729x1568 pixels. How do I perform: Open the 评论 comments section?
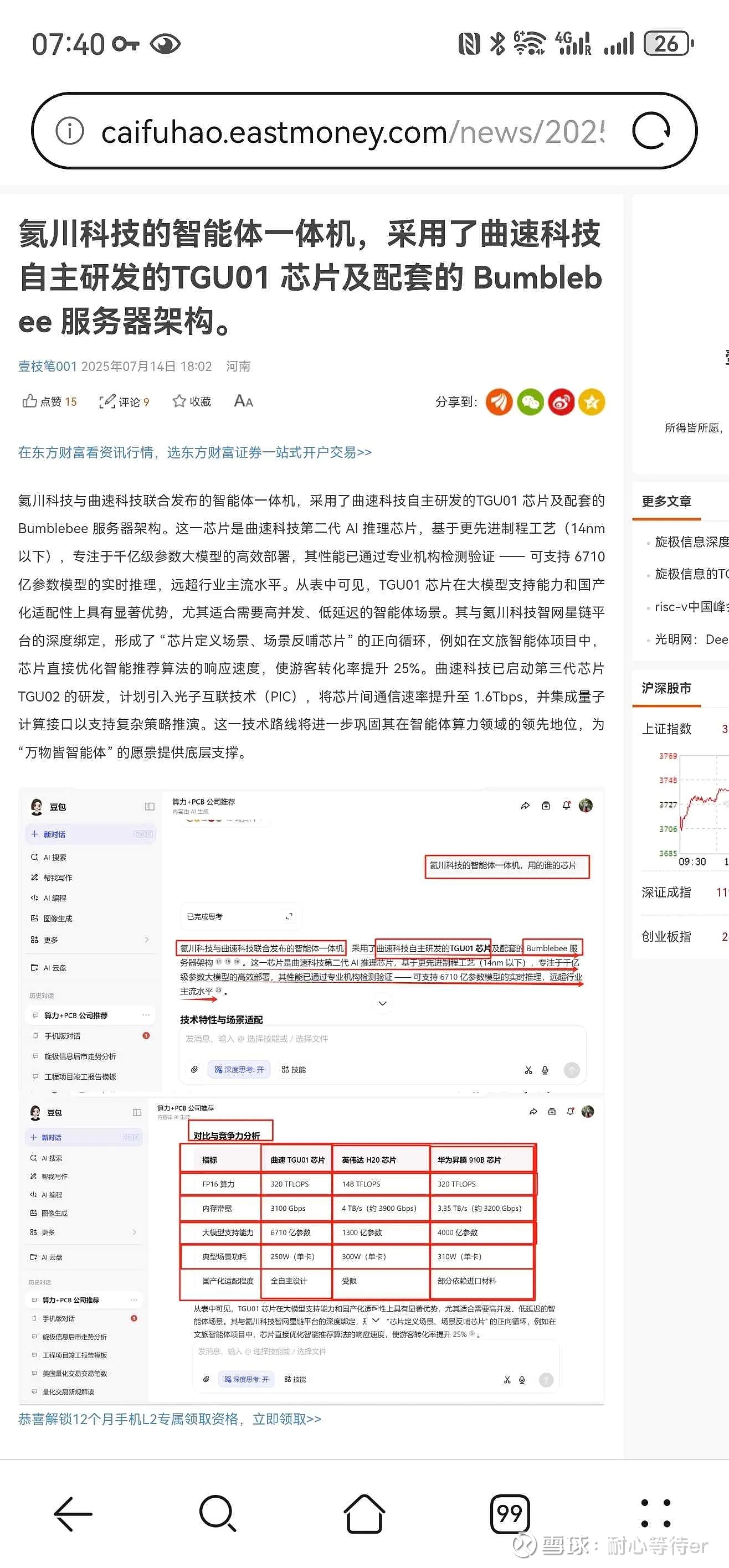pyautogui.click(x=124, y=402)
